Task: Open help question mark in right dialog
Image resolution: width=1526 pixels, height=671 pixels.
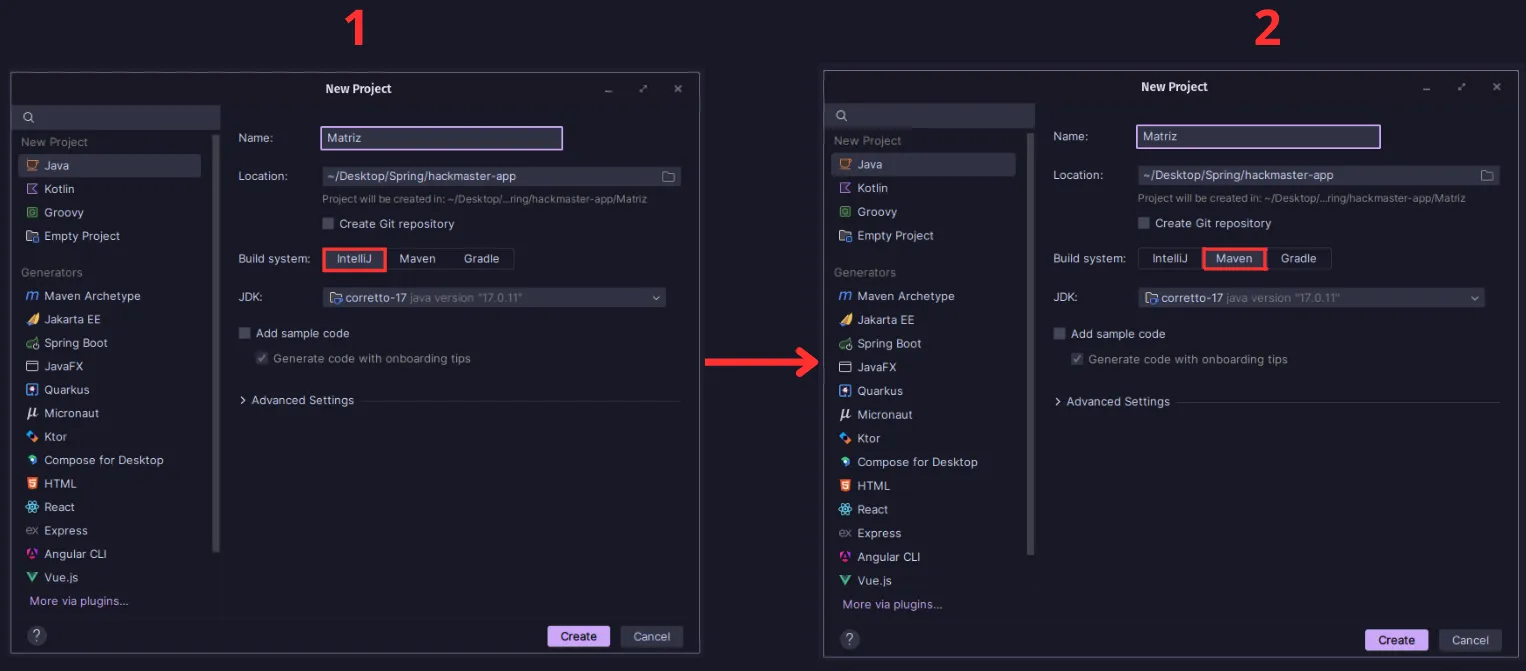Action: point(849,640)
